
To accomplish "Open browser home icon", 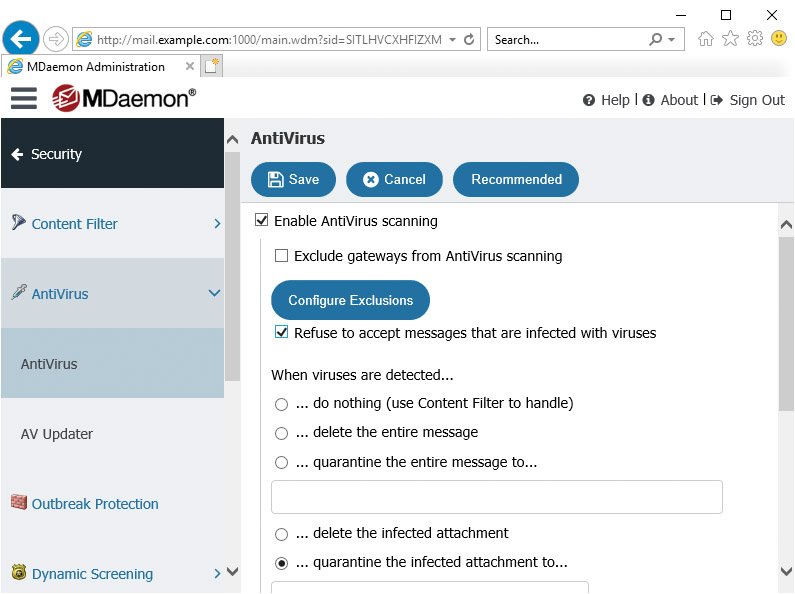I will [706, 39].
